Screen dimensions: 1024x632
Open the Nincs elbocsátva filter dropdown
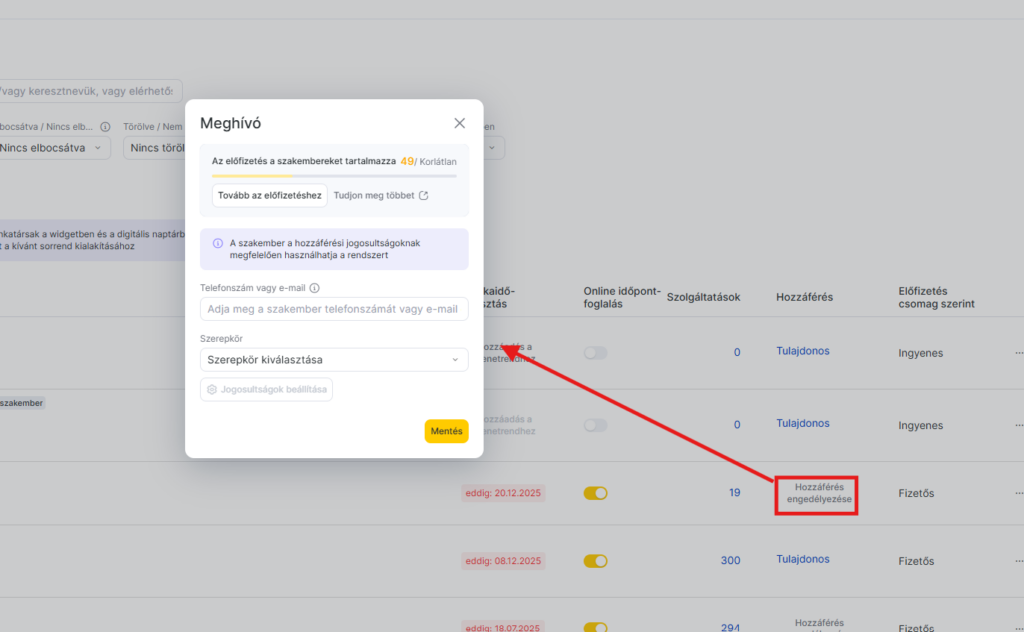(54, 148)
